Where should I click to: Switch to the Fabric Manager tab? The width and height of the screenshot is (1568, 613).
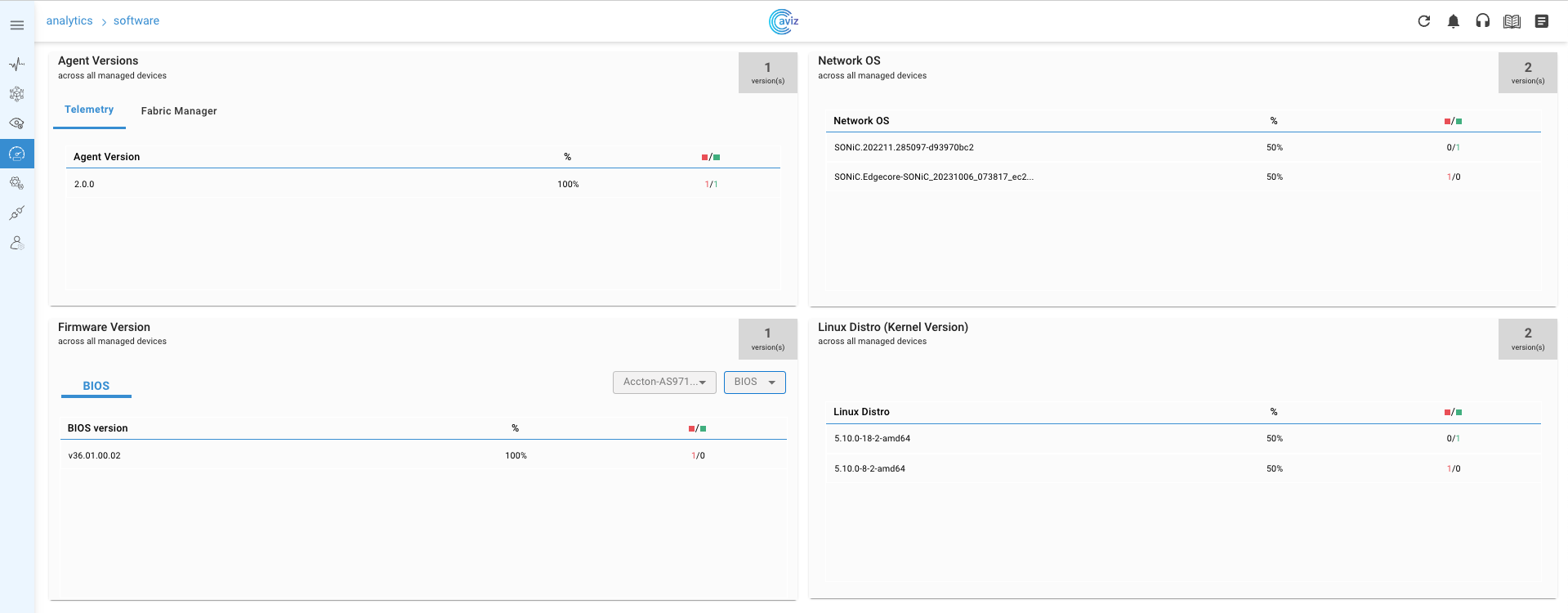coord(179,111)
